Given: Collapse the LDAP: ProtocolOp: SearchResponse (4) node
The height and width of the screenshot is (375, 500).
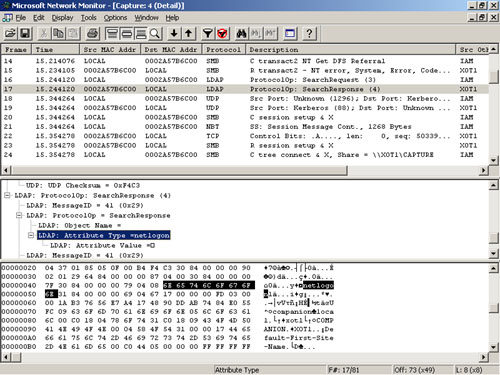Looking at the screenshot, I should tap(7, 195).
